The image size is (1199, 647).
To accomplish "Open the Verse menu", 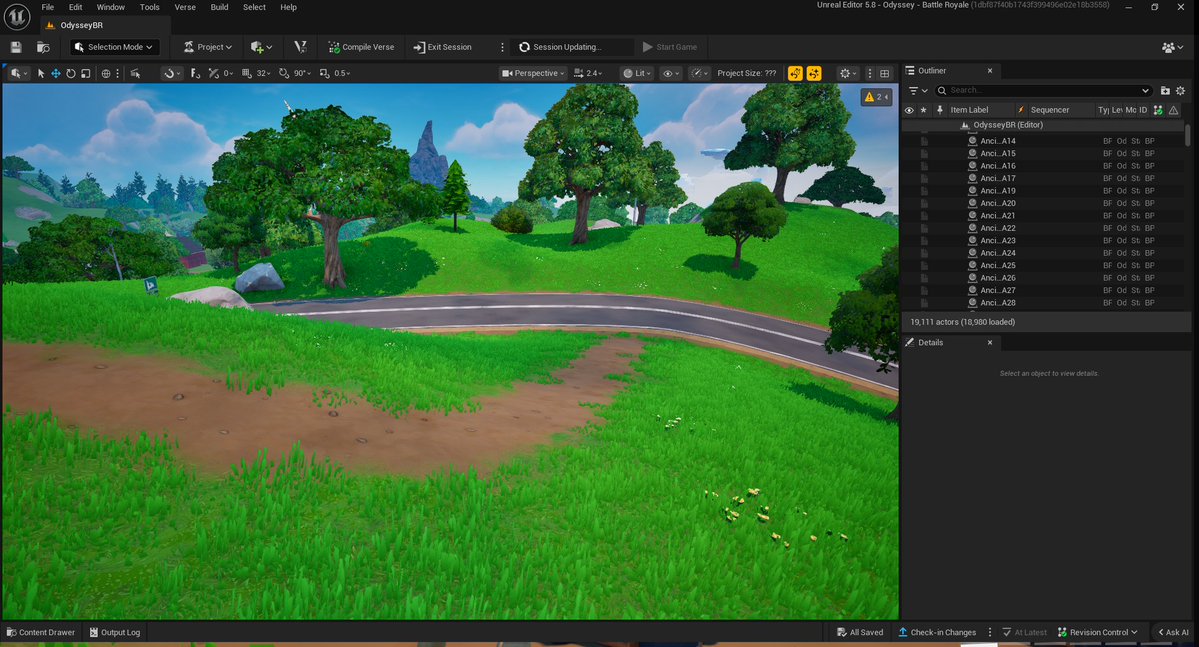I will coord(185,7).
